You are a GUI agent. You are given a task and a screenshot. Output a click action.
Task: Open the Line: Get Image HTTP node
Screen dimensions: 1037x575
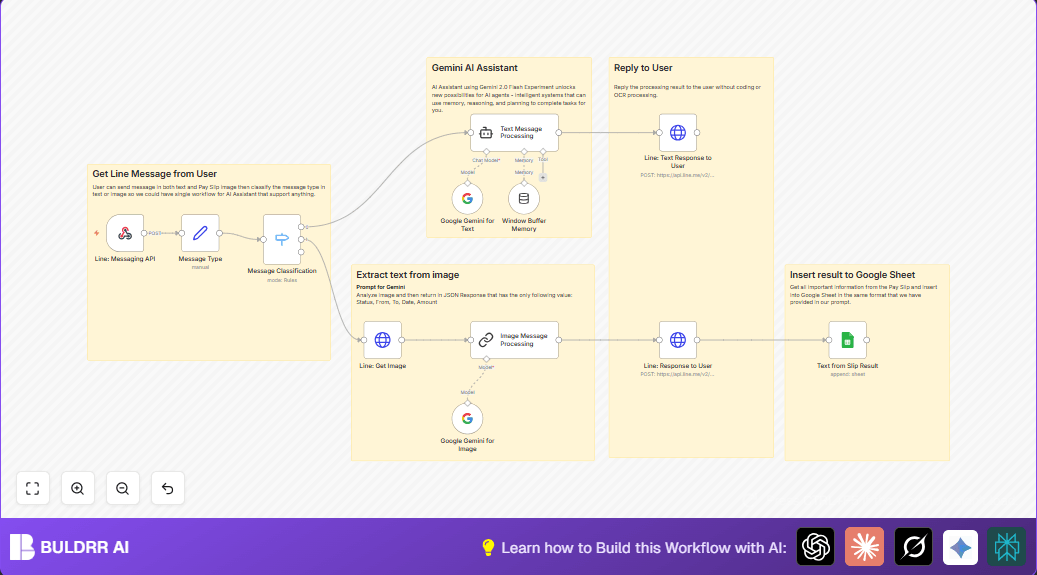[x=382, y=340]
